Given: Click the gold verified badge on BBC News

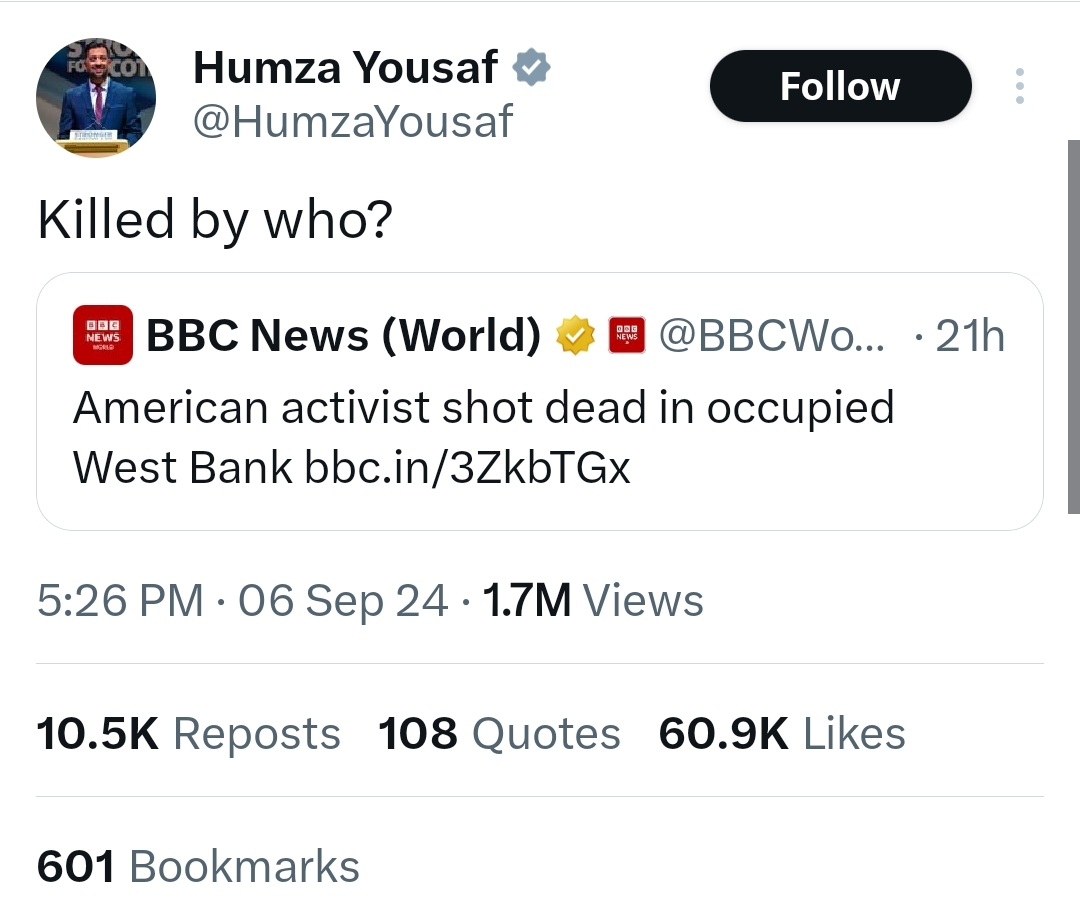Looking at the screenshot, I should pyautogui.click(x=574, y=336).
